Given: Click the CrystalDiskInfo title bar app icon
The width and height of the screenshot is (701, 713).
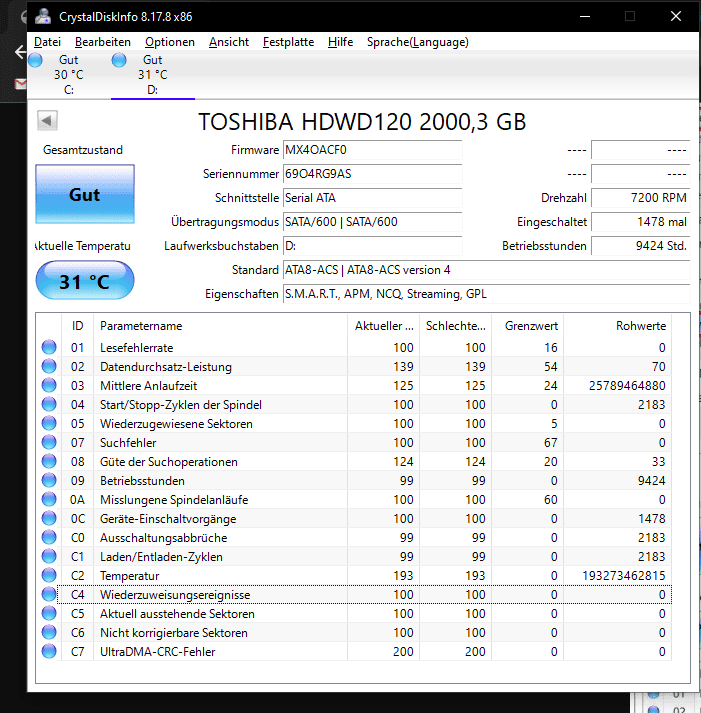Looking at the screenshot, I should coord(43,16).
